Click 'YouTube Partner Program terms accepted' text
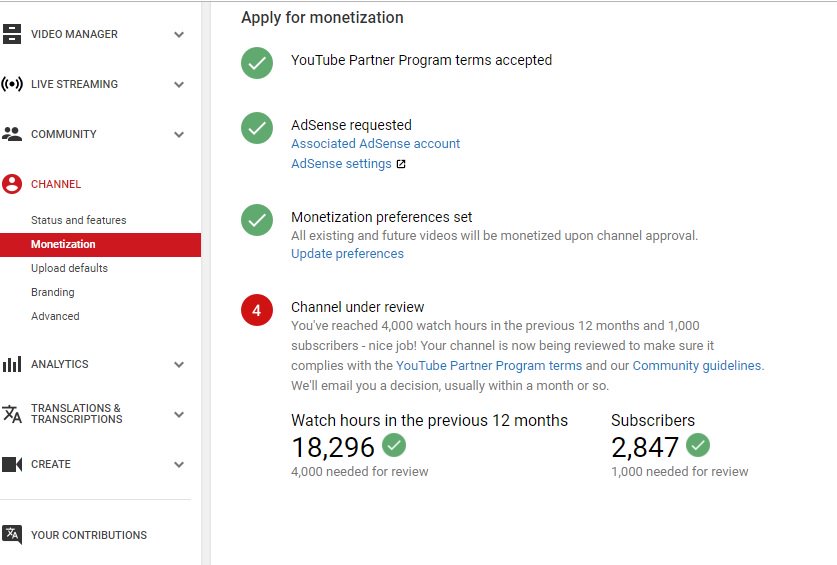This screenshot has height=565, width=837. (x=421, y=60)
